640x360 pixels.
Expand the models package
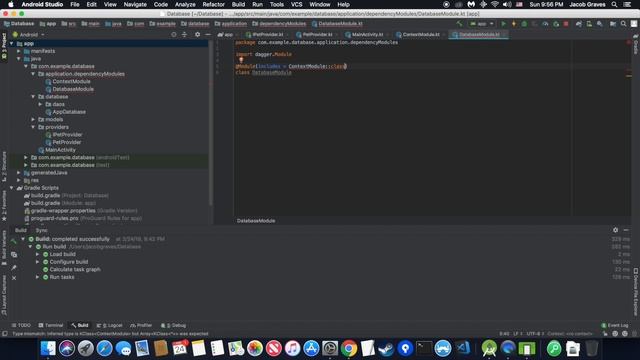[33, 120]
